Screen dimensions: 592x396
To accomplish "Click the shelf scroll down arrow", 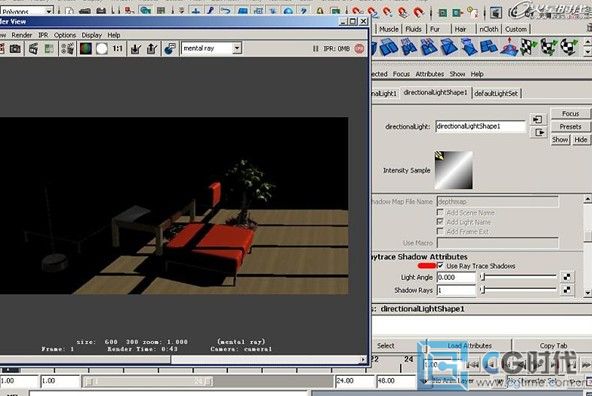I will point(588,52).
